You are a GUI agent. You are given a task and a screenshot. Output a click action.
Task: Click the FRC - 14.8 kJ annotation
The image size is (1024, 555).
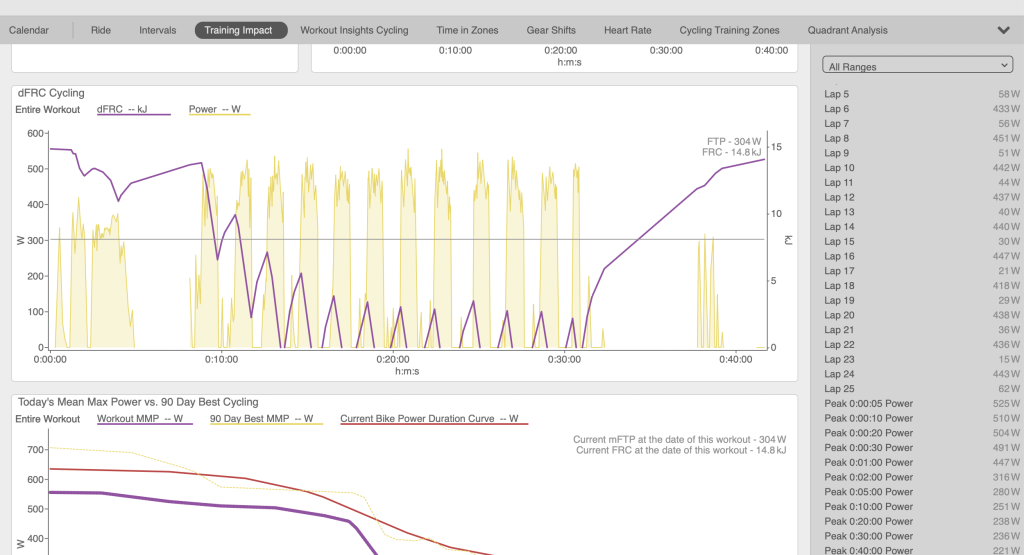click(x=731, y=152)
